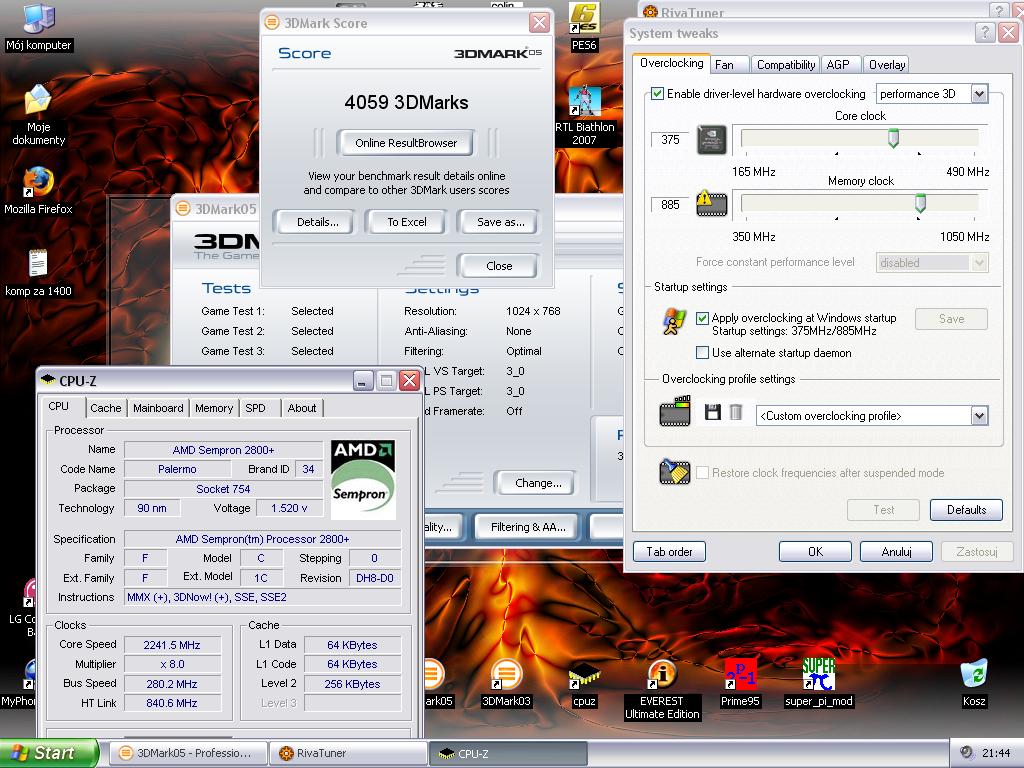Toggle Enable driver-level hardware overclocking
1024x768 pixels.
[658, 93]
